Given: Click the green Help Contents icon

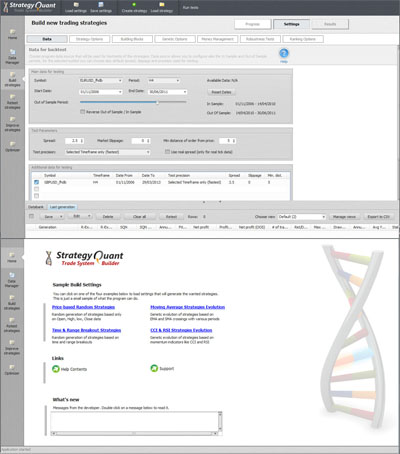Looking at the screenshot, I should point(56,369).
